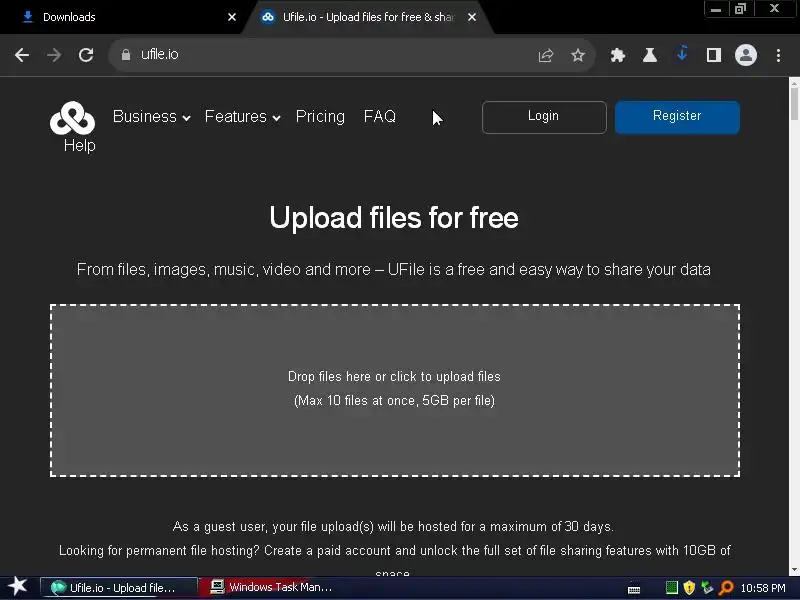Click the network connection tray icon

(x=707, y=588)
